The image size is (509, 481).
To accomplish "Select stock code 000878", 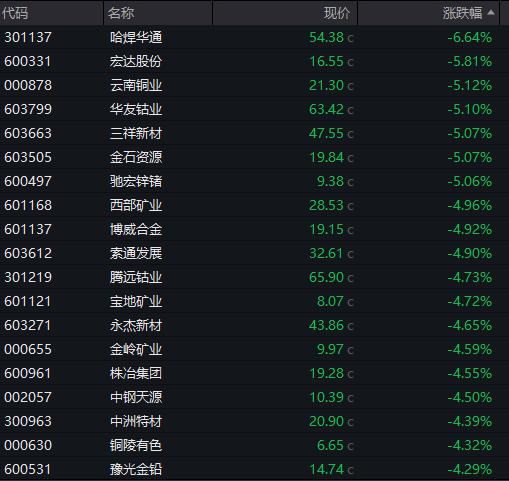I will [28, 85].
